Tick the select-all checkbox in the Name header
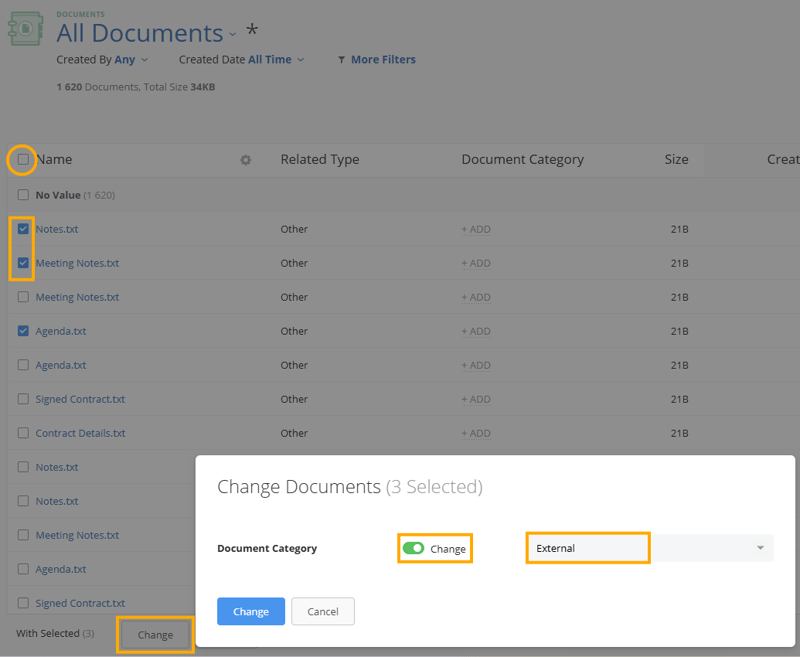This screenshot has height=657, width=800. pyautogui.click(x=23, y=160)
